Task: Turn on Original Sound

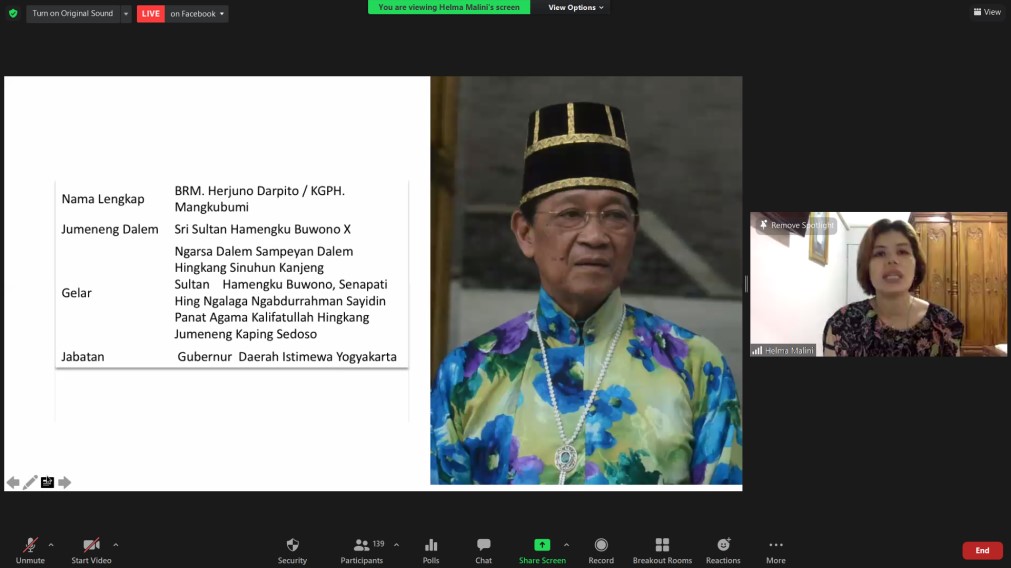Action: pyautogui.click(x=72, y=14)
